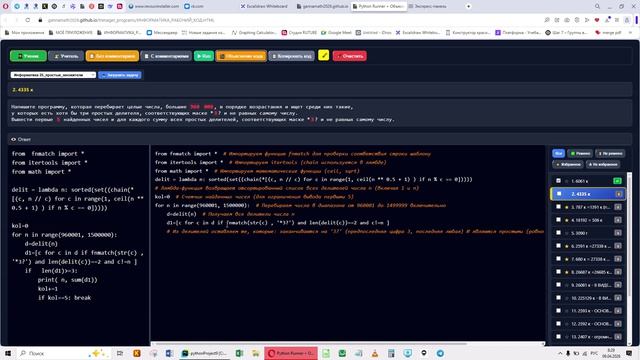Switch to the Excalidraw Whiteboard browser tab
The image size is (640, 360).
(264, 6)
